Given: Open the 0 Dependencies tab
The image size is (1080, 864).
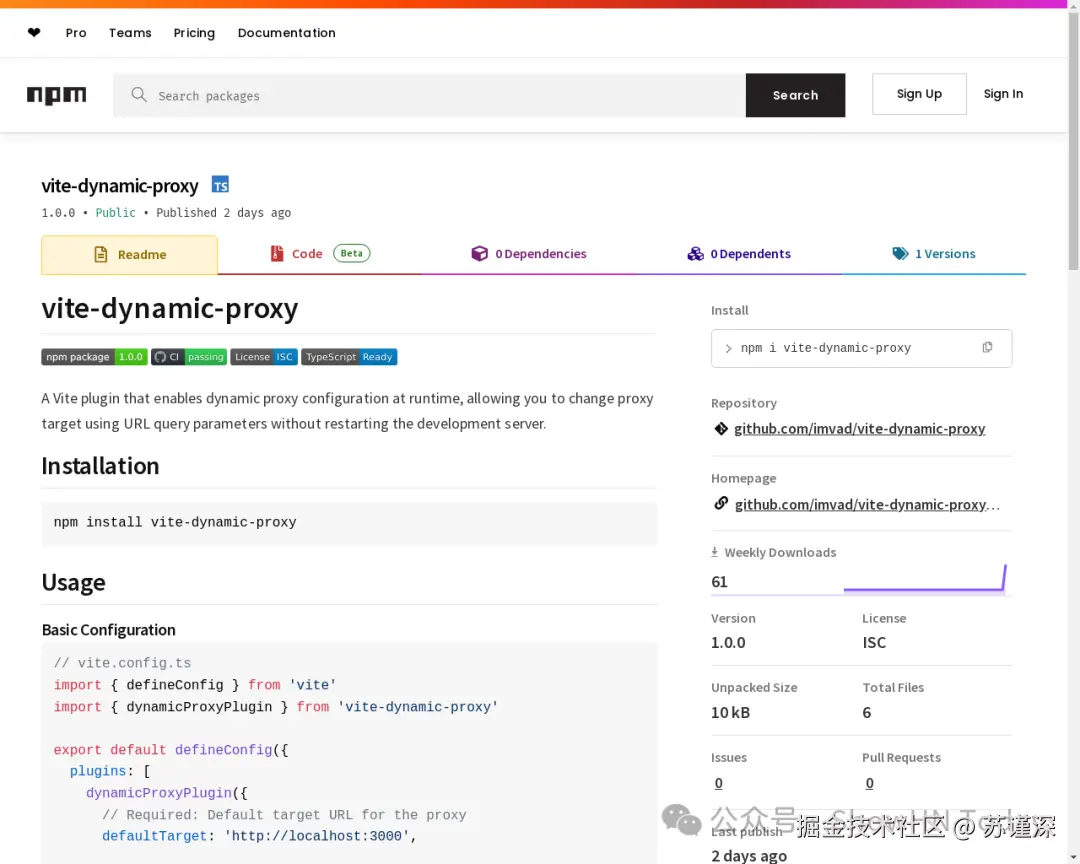Looking at the screenshot, I should 528,254.
